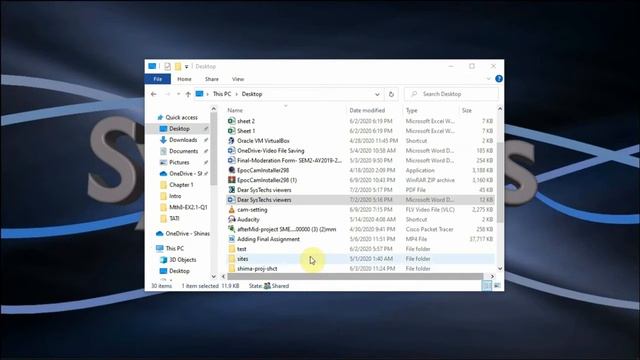
Task: Click the navigation pane scroll down arrow
Action: coord(213,276)
